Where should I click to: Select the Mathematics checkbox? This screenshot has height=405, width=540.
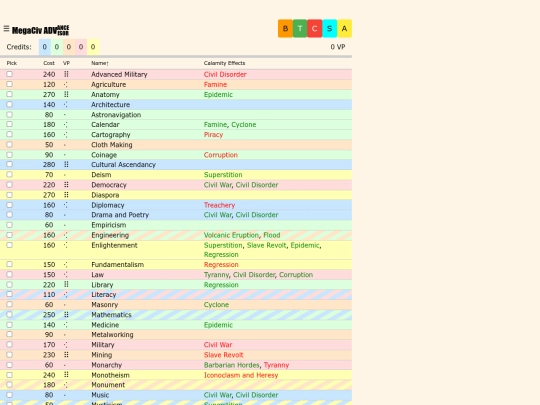click(10, 314)
